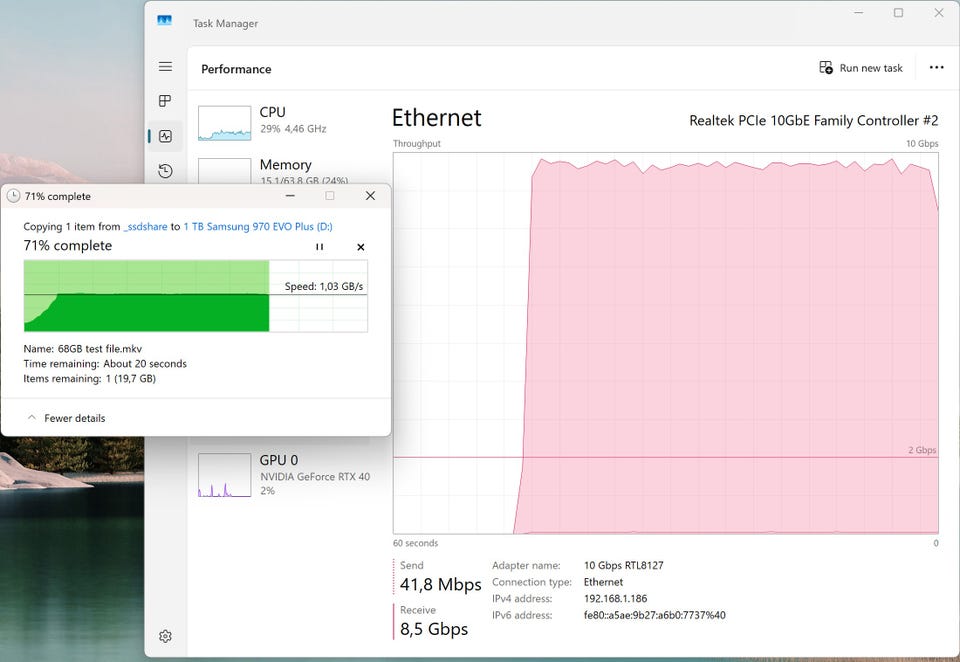Collapse the dialog with Fewer details
Image resolution: width=960 pixels, height=662 pixels.
pos(66,418)
